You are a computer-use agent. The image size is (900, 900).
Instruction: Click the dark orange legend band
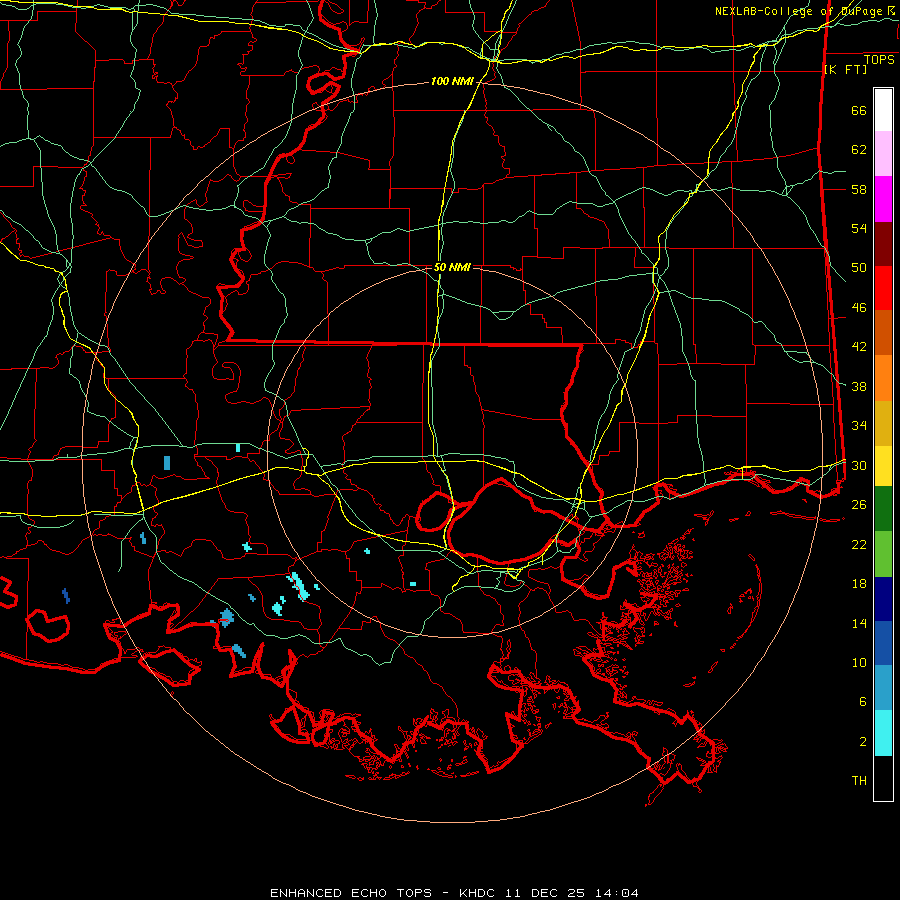883,333
